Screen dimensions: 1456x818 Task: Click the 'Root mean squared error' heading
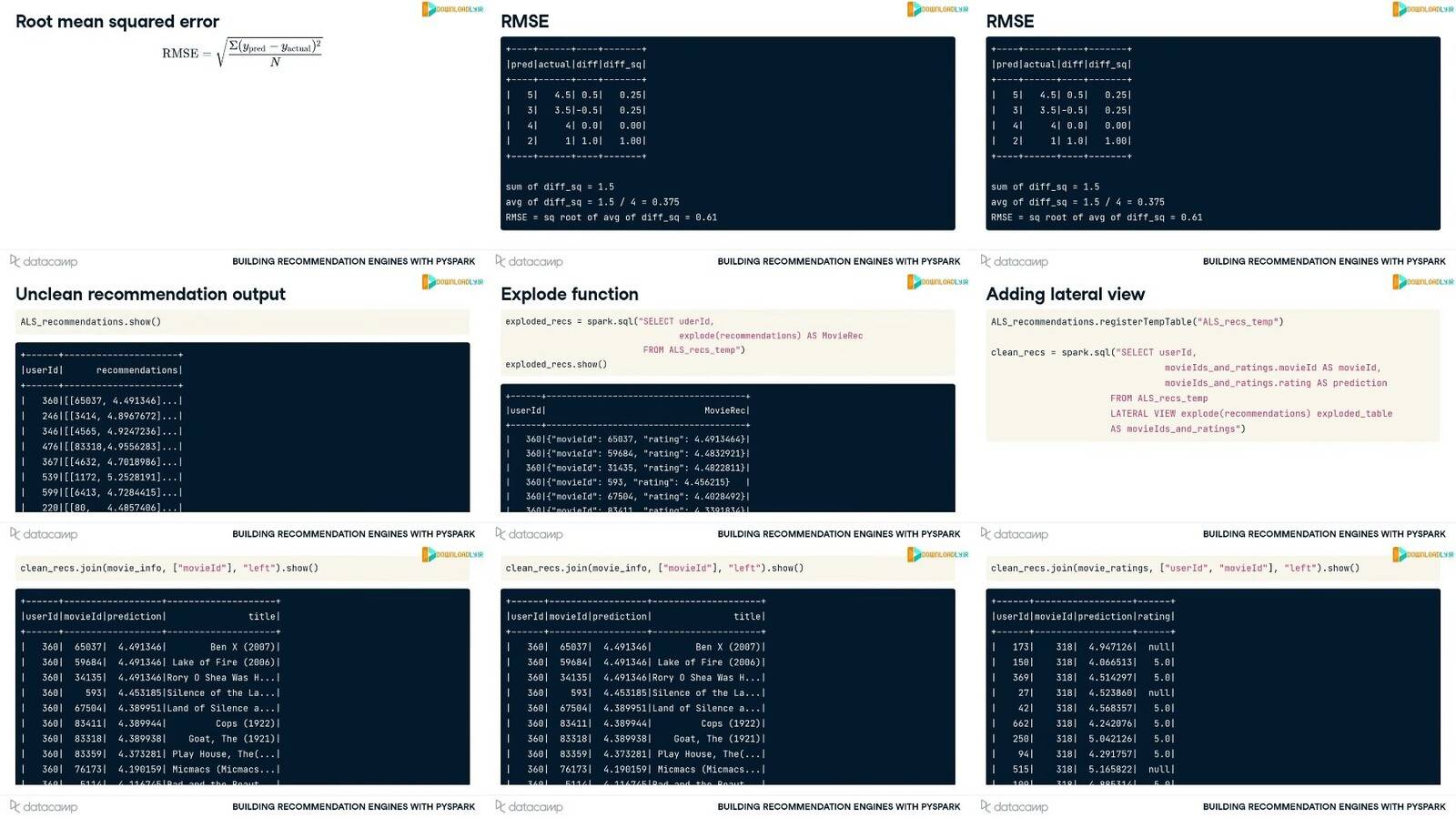[x=117, y=21]
